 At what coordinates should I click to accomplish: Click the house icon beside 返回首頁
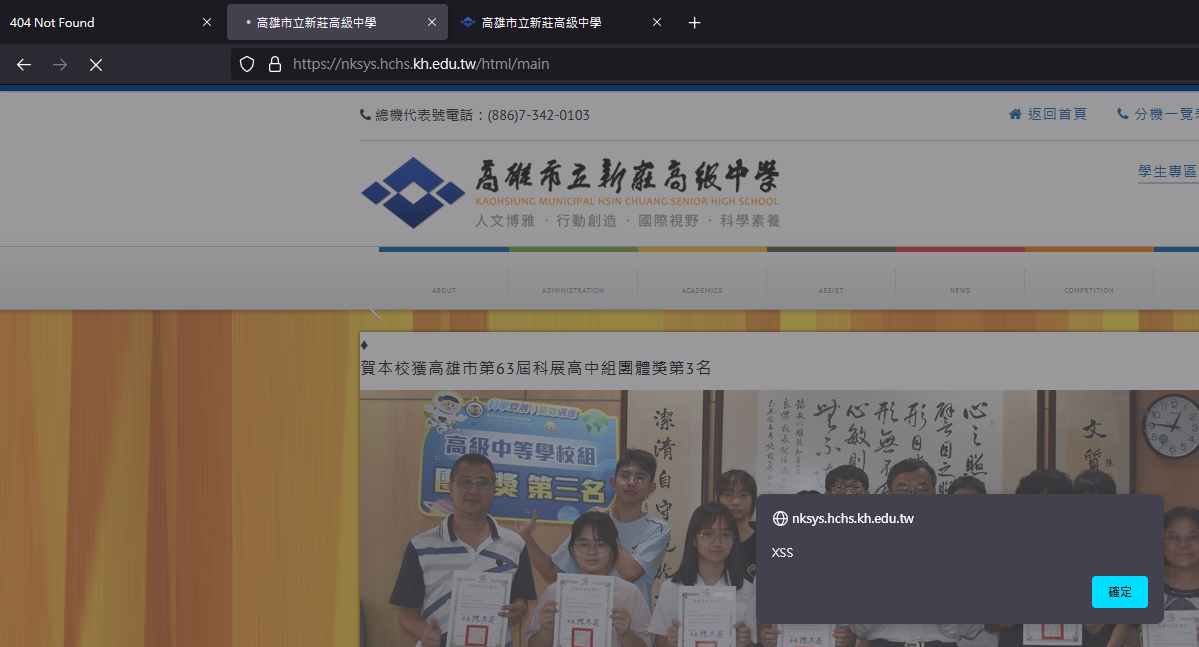tap(1015, 114)
